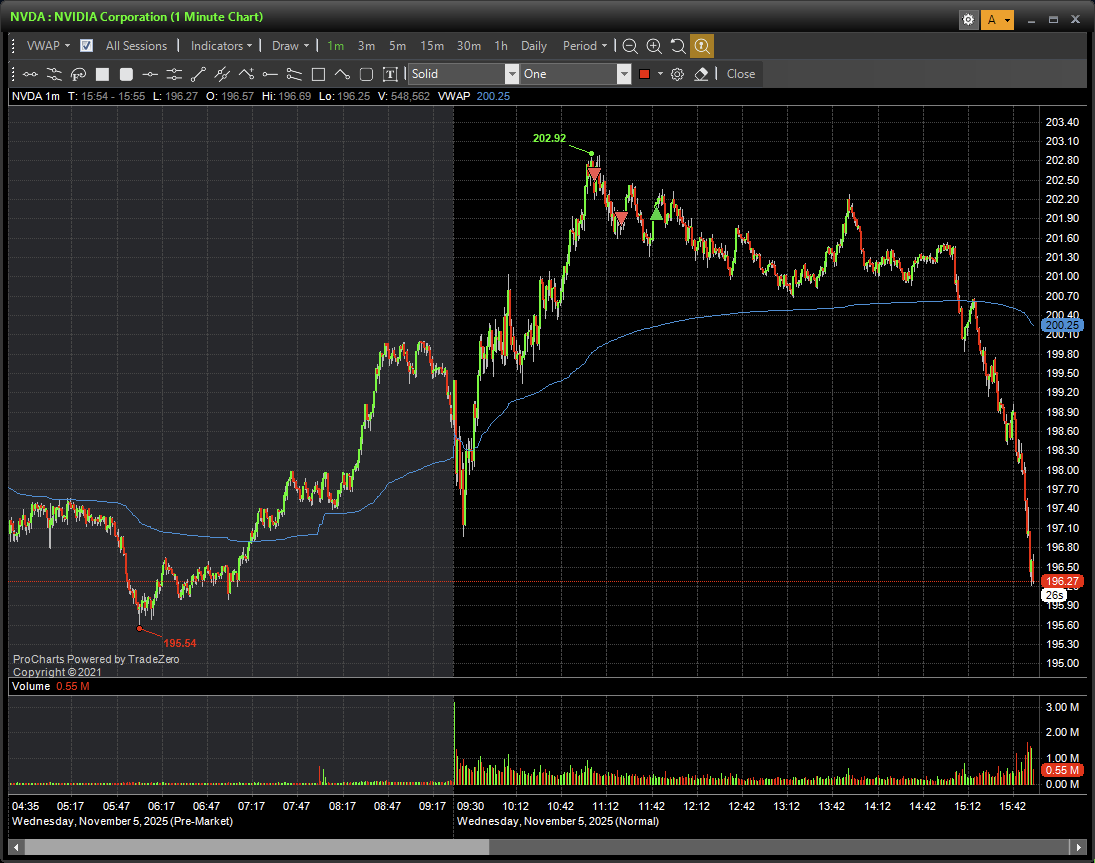Viewport: 1095px width, 863px height.
Task: Click the All Sessions label
Action: pyautogui.click(x=136, y=46)
